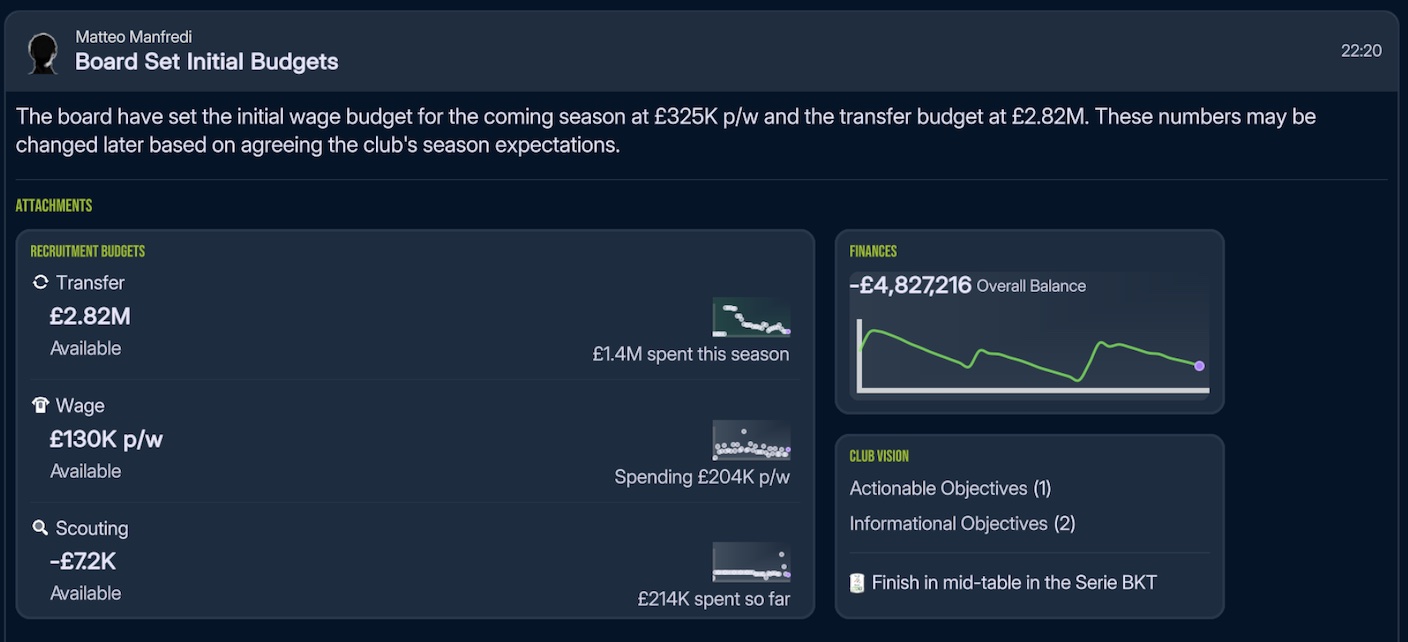This screenshot has height=642, width=1408.
Task: Click the £130K p/w wage value
Action: (106, 440)
